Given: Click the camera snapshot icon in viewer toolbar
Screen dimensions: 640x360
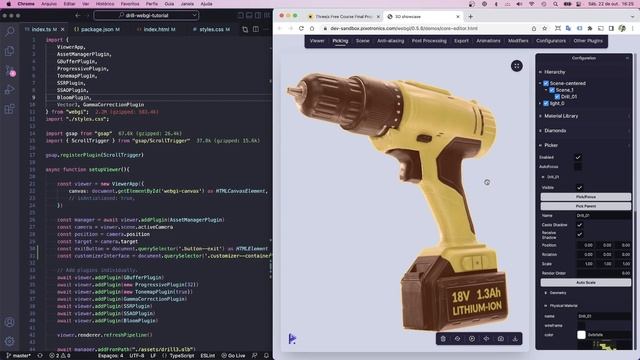Looking at the screenshot, I should pyautogui.click(x=501, y=339).
